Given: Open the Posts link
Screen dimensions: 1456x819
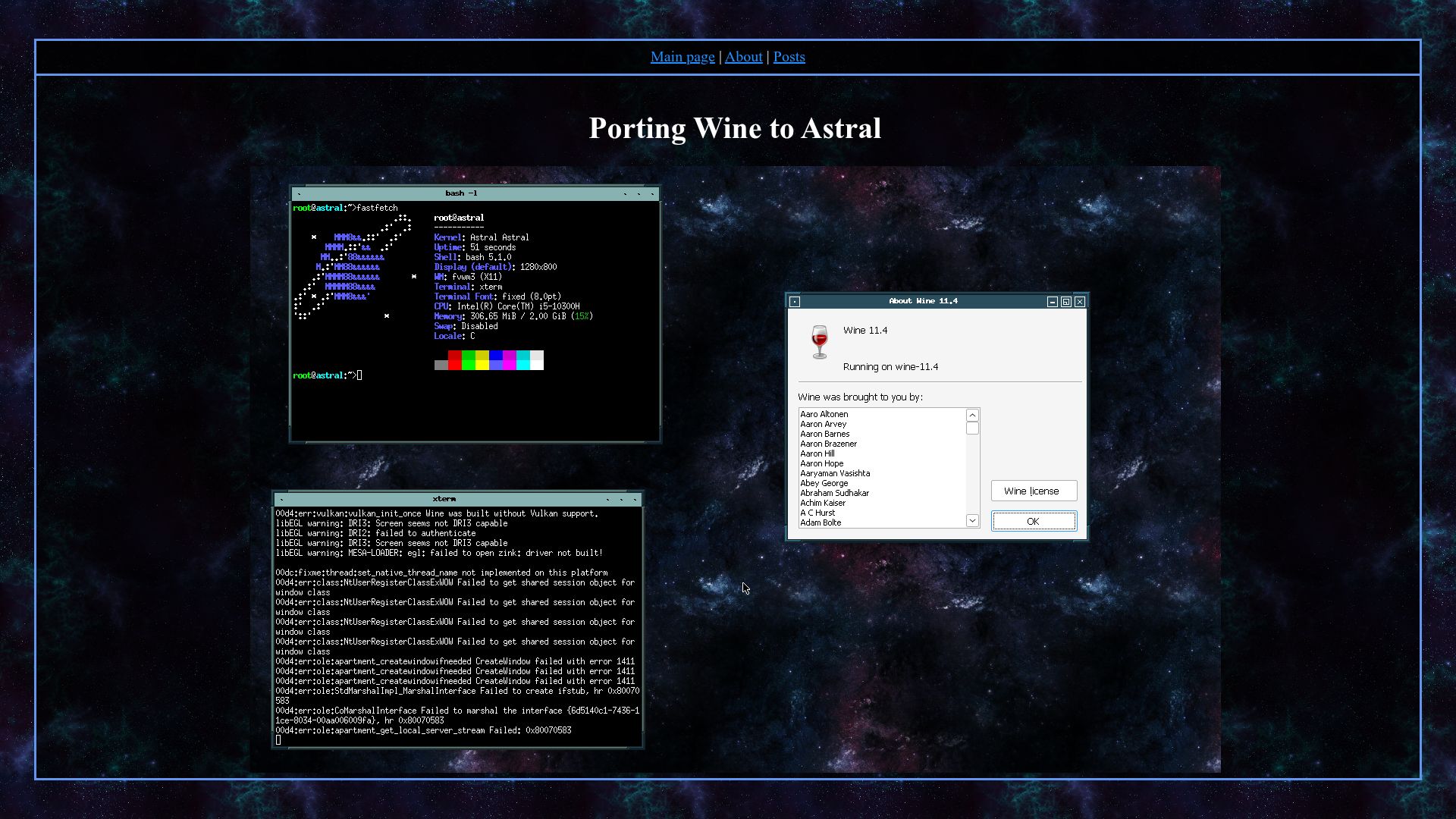Looking at the screenshot, I should (x=789, y=57).
